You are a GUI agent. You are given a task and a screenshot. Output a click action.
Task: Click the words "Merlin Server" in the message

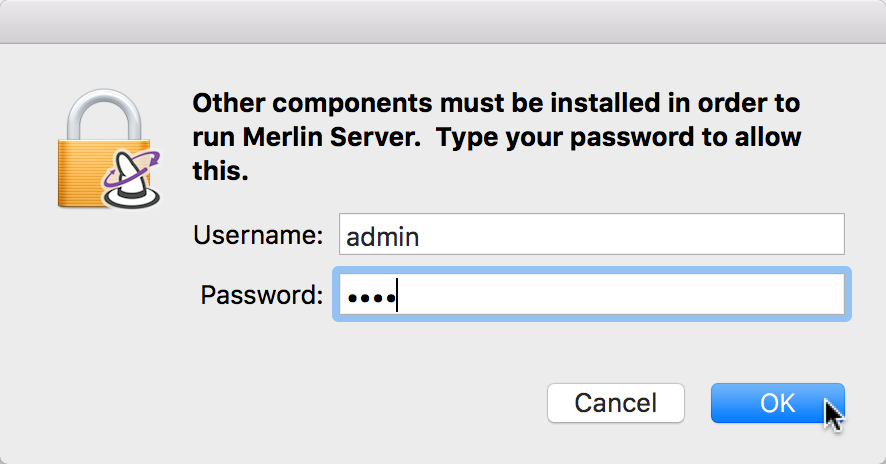(x=332, y=137)
